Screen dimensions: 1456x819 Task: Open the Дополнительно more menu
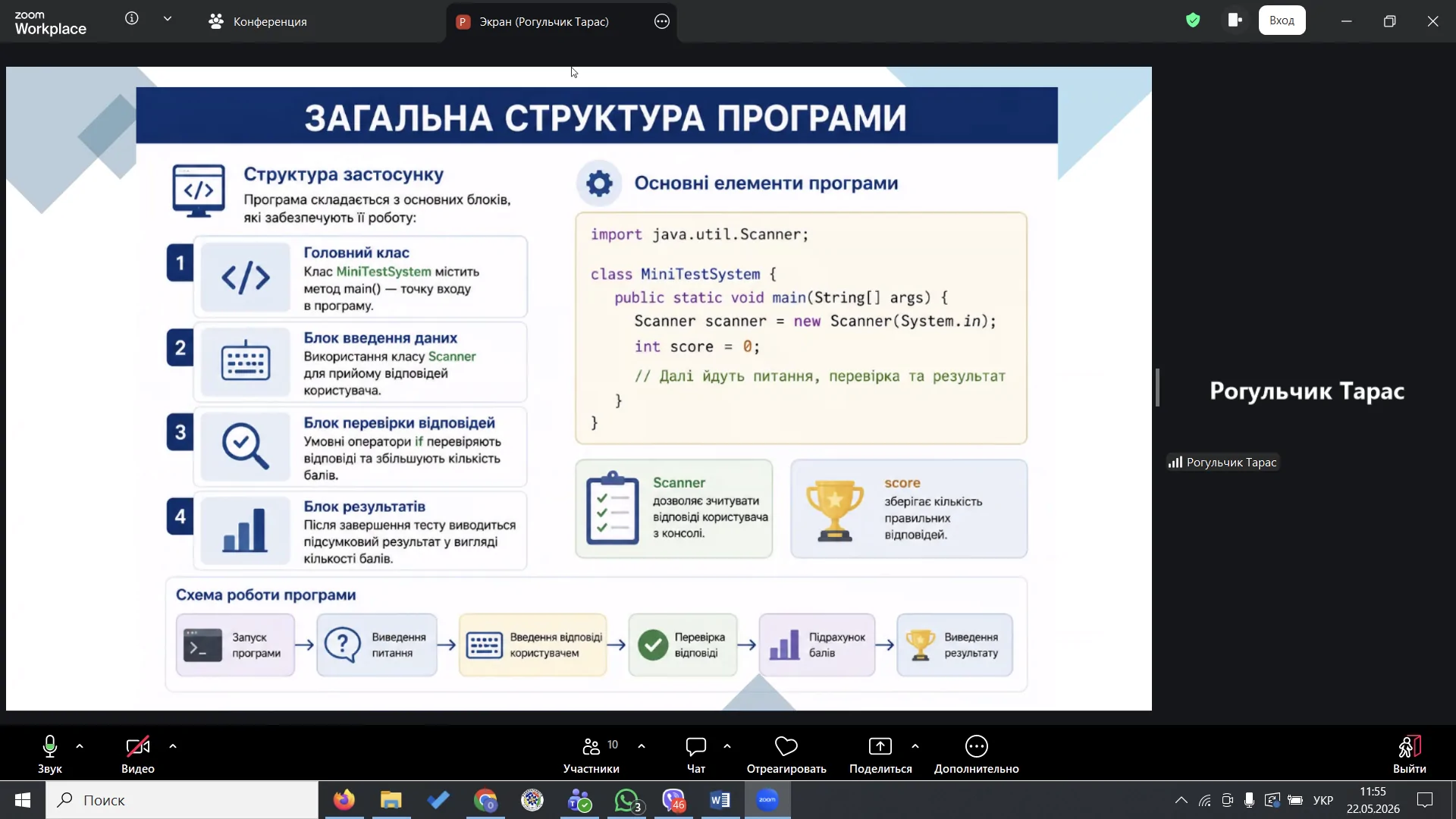[977, 755]
